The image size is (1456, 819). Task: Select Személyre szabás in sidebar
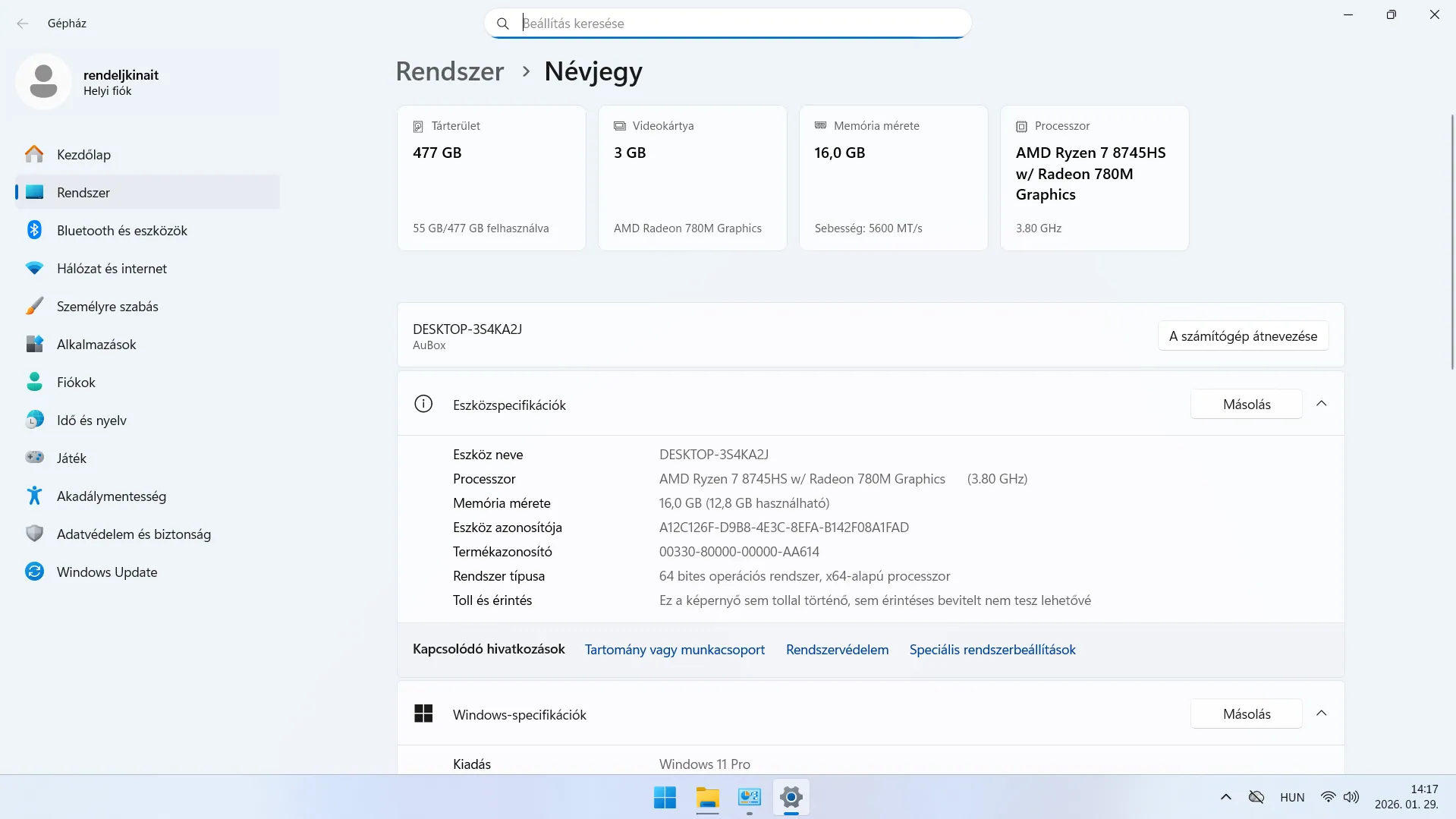pos(147,306)
